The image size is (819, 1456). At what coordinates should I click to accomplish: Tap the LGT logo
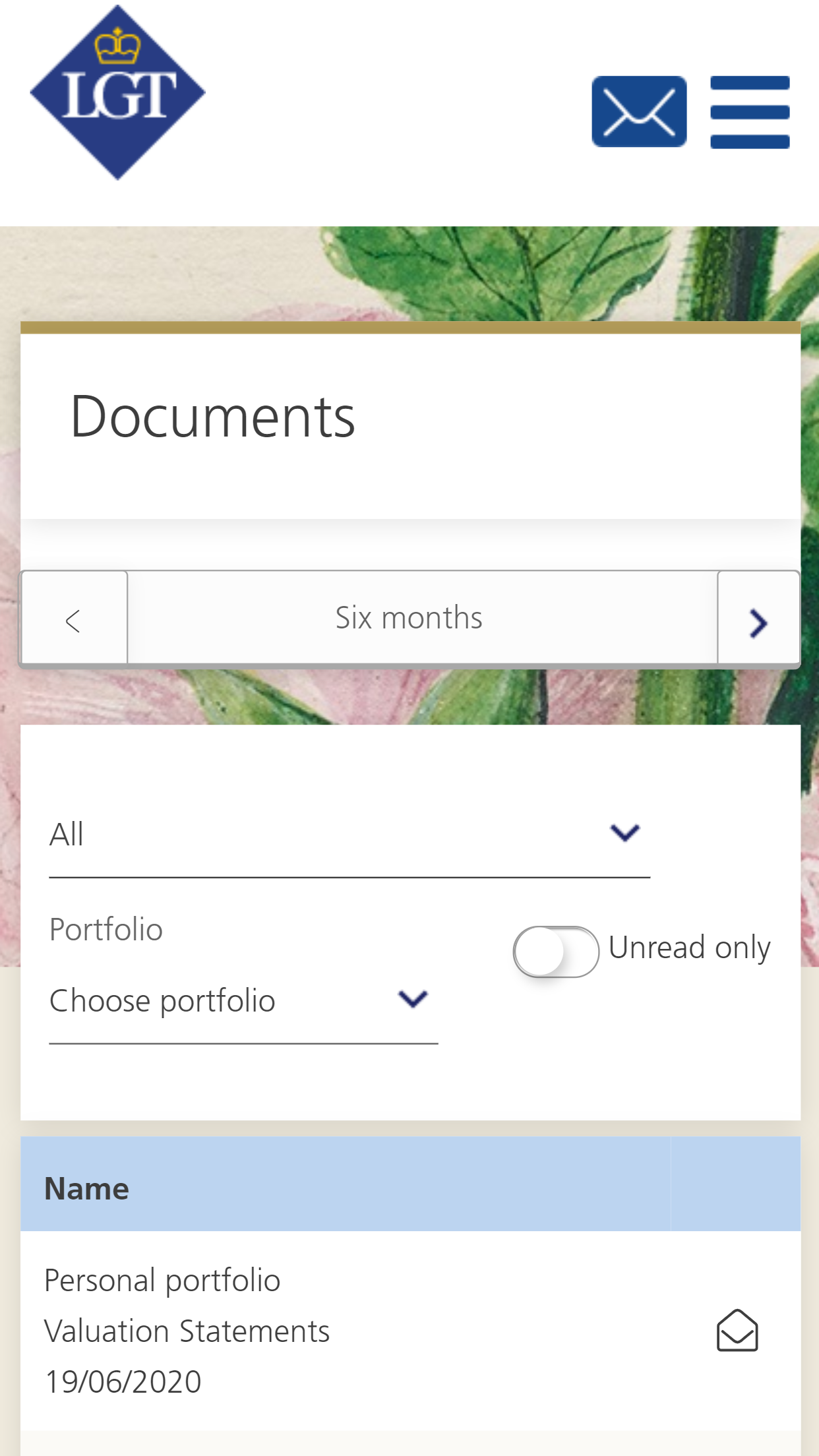118,93
